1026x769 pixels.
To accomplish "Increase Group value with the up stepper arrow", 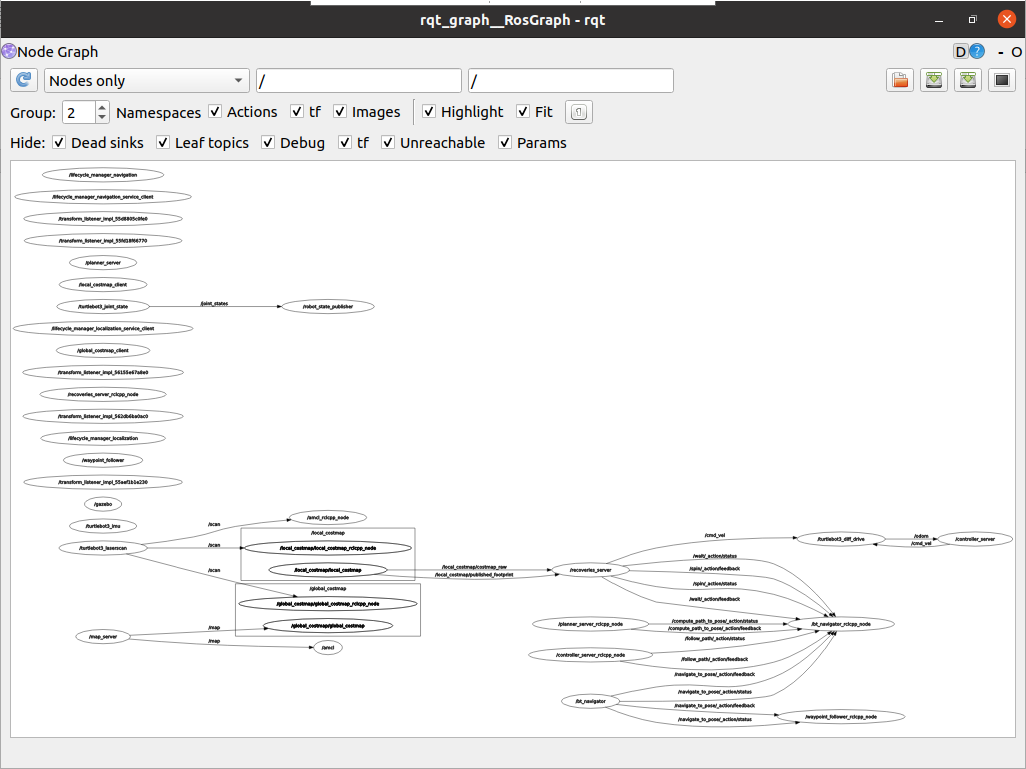I will [101, 107].
